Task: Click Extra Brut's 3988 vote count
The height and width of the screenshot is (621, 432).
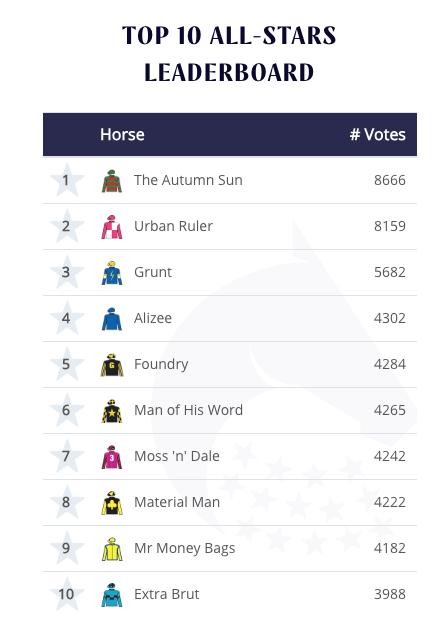Action: click(x=390, y=594)
